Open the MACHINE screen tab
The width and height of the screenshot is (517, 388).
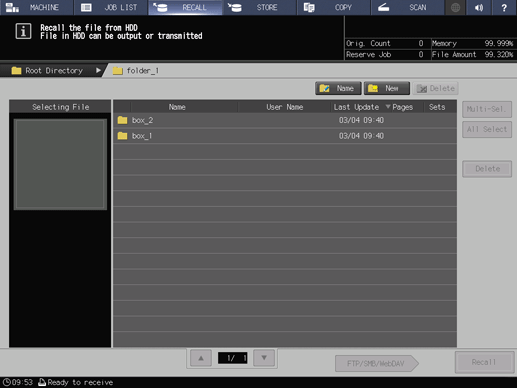37,7
